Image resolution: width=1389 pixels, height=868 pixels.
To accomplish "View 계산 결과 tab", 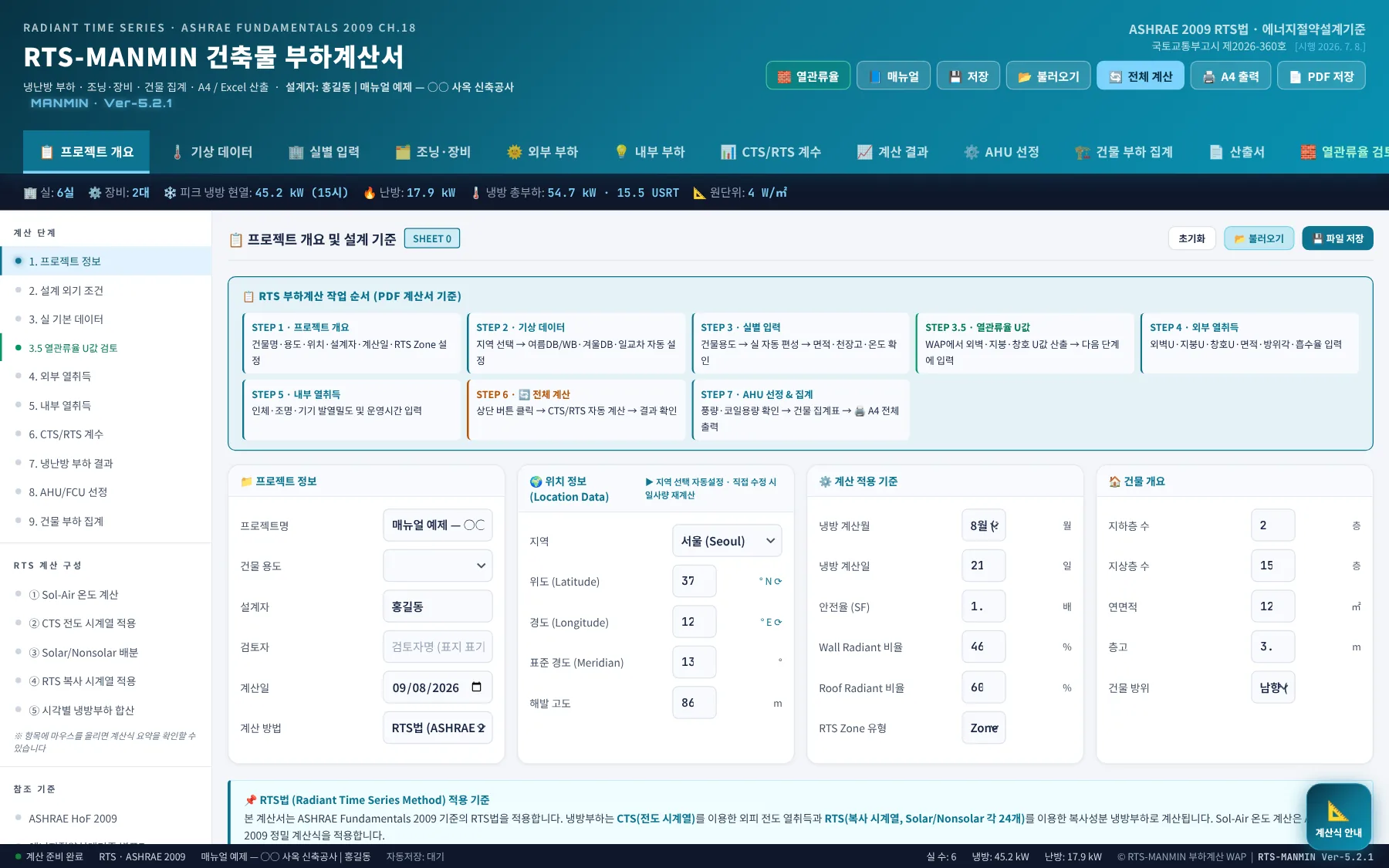I will point(893,152).
